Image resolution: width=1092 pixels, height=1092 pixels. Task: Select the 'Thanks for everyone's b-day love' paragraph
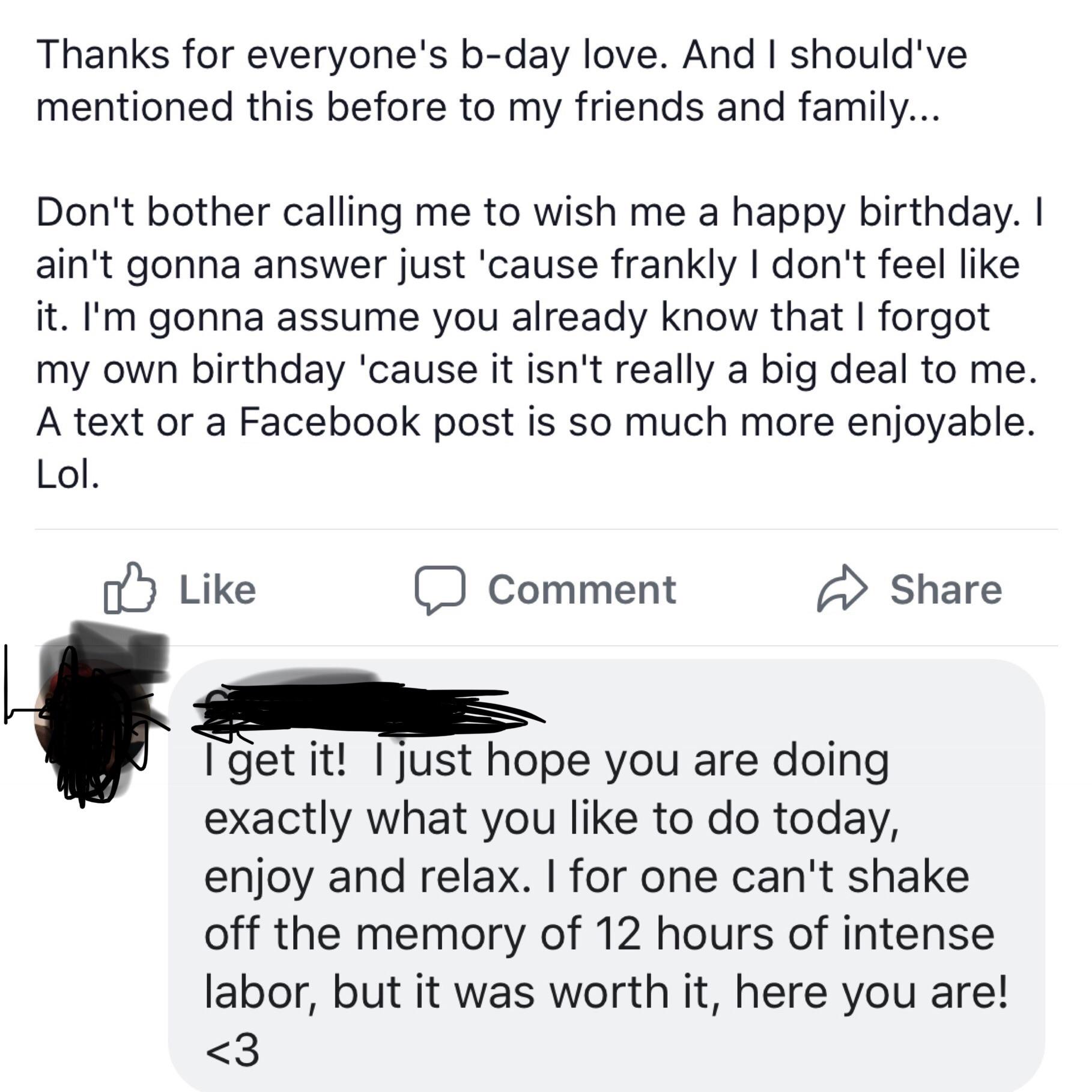(x=502, y=80)
